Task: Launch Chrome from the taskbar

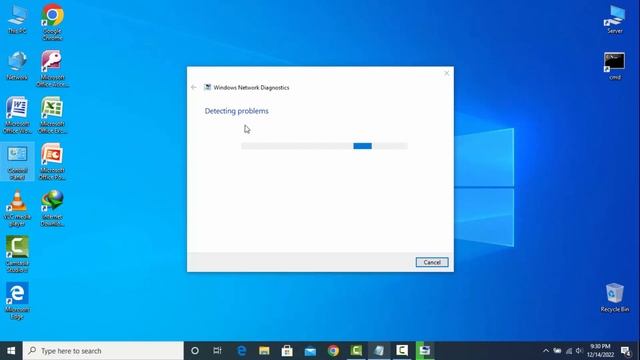Action: (333, 351)
